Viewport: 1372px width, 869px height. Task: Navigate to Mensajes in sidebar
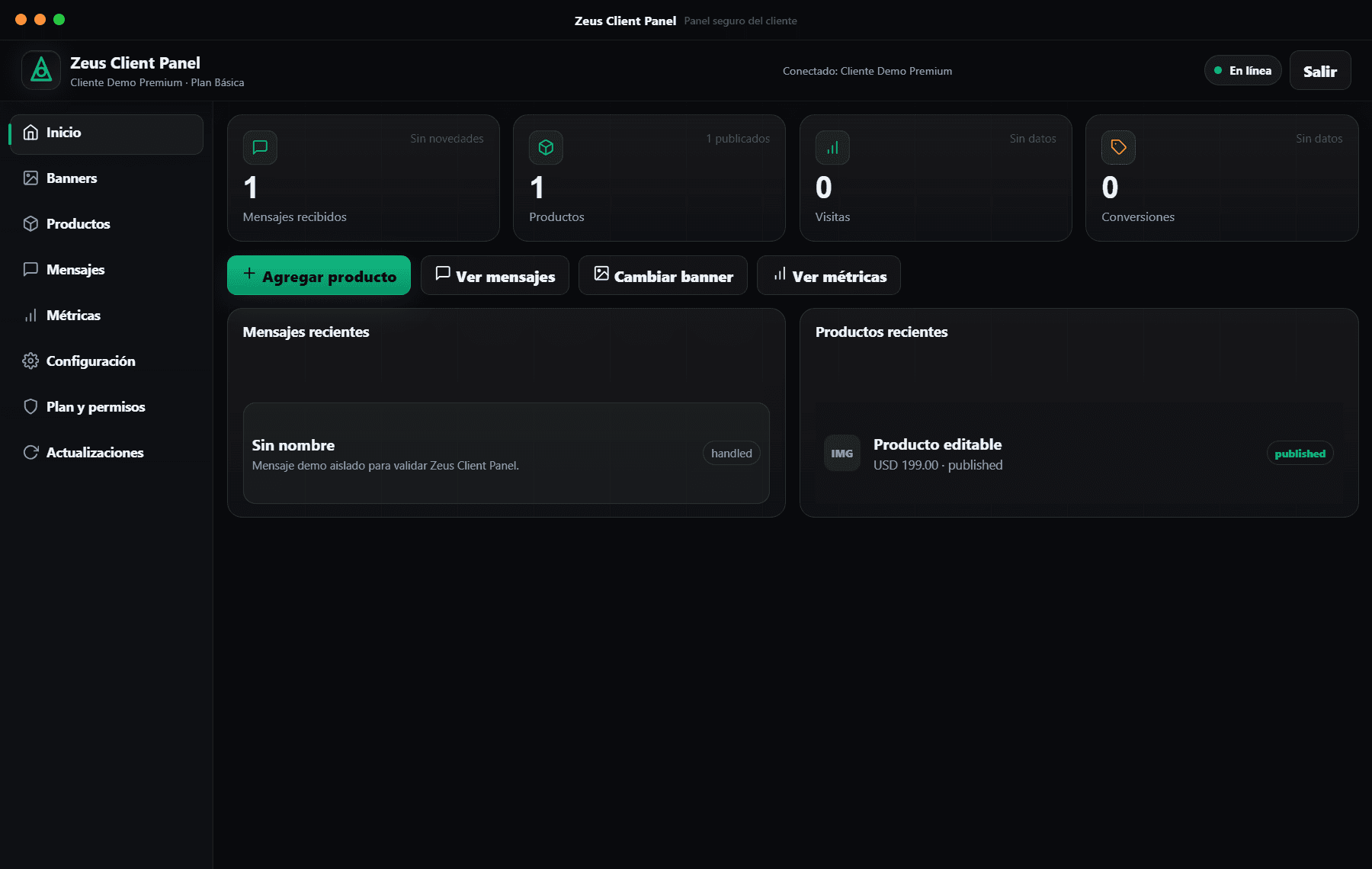(107, 270)
